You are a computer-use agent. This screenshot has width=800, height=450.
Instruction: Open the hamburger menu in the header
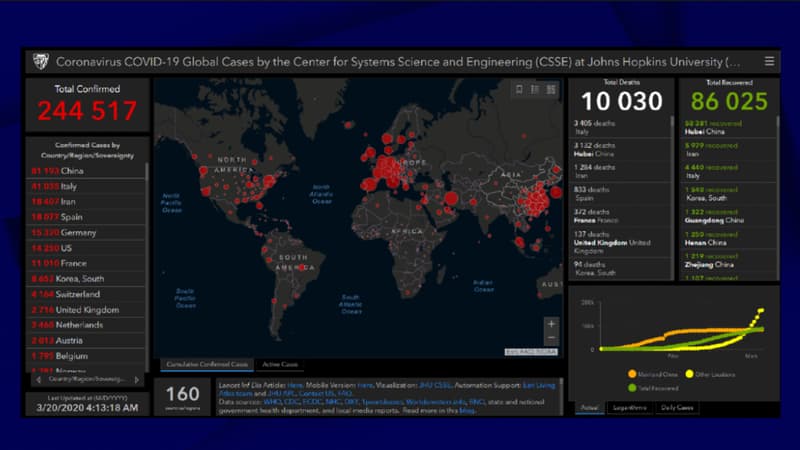[769, 62]
